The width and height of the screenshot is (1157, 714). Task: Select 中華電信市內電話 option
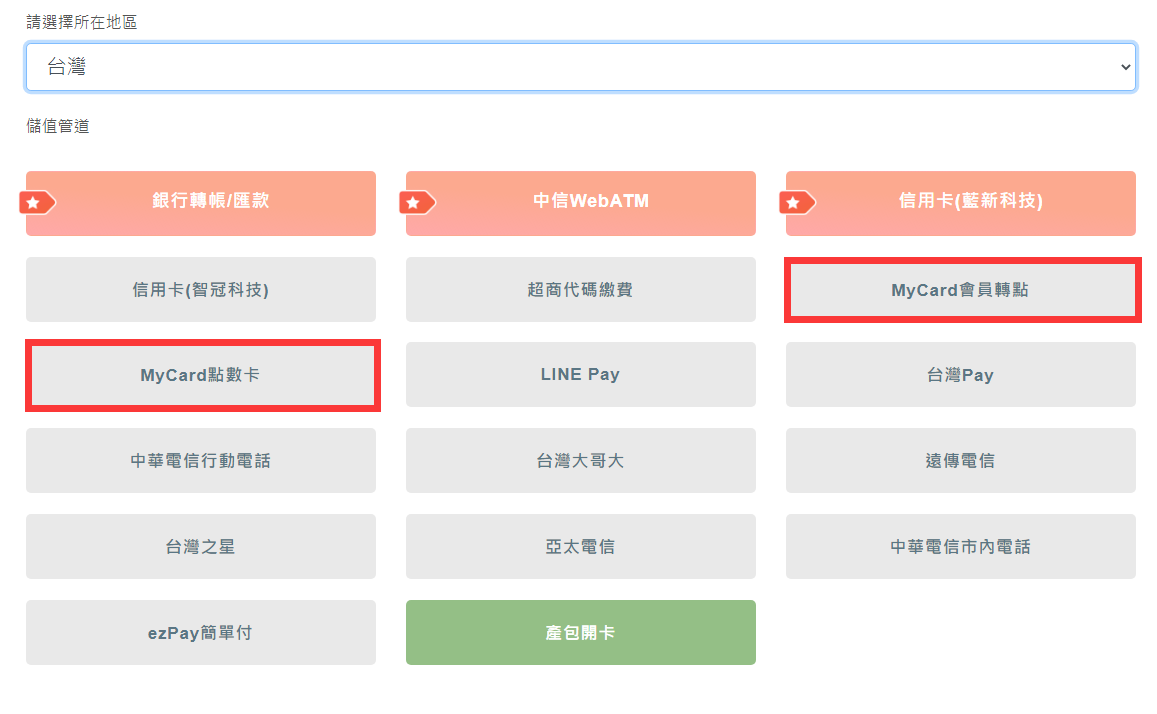[961, 547]
